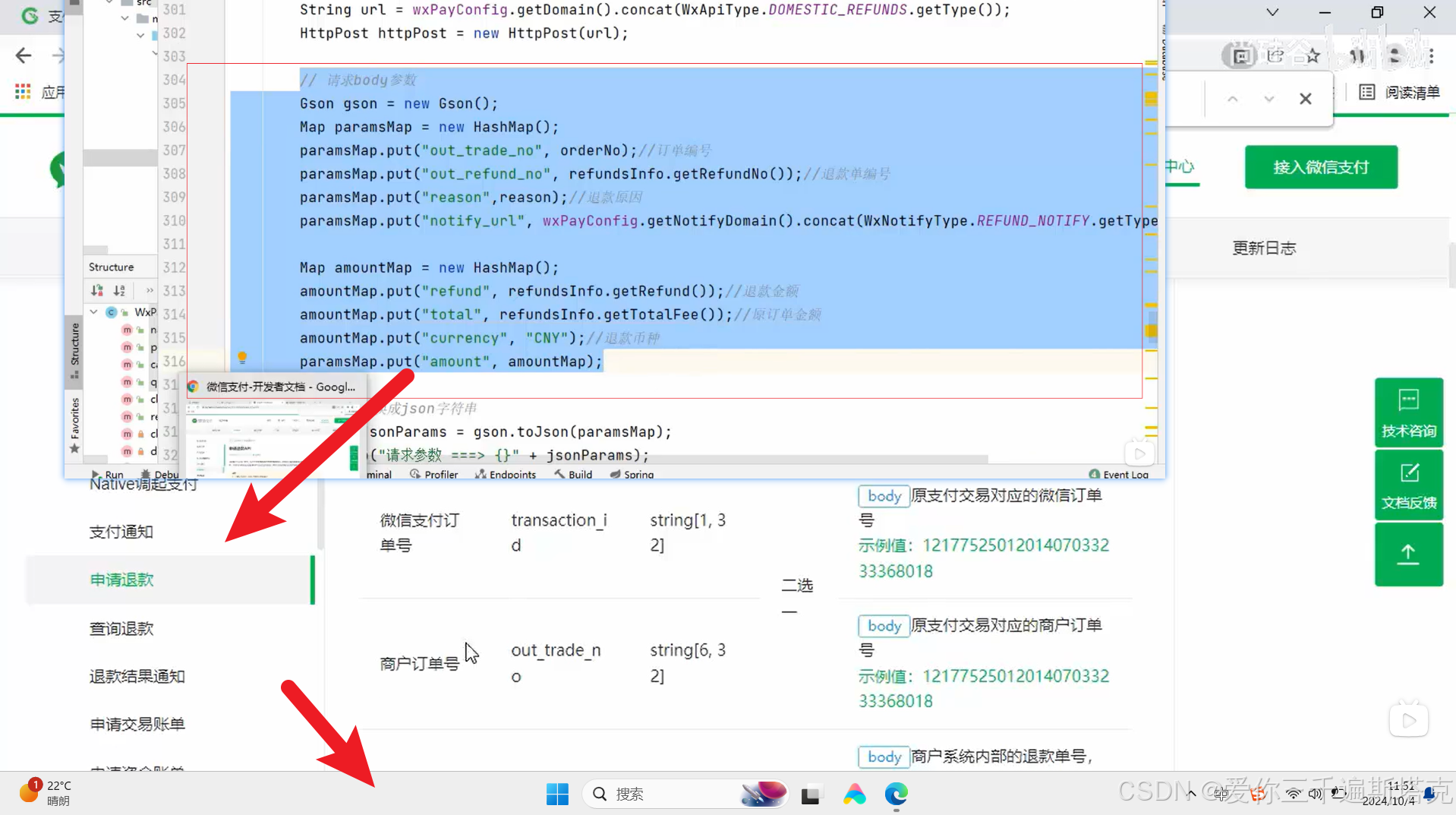Open Task View from the taskbar
Viewport: 1456px width, 815px height.
coord(810,794)
